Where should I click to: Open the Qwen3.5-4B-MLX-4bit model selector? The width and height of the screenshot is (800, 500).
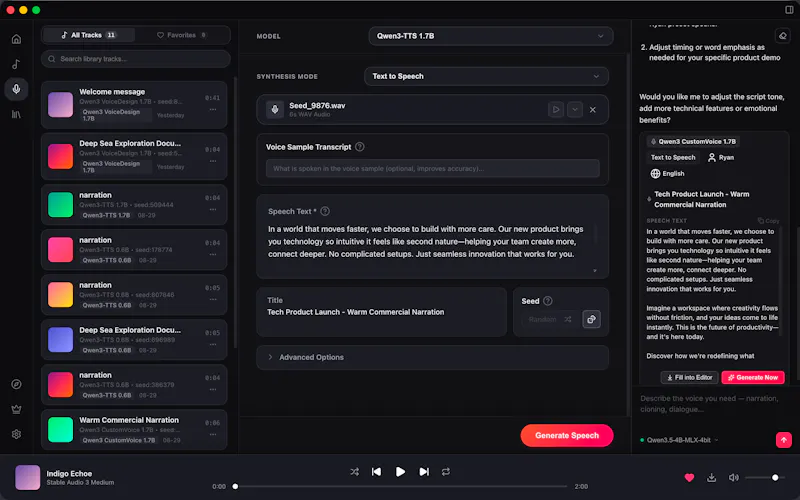(x=679, y=440)
